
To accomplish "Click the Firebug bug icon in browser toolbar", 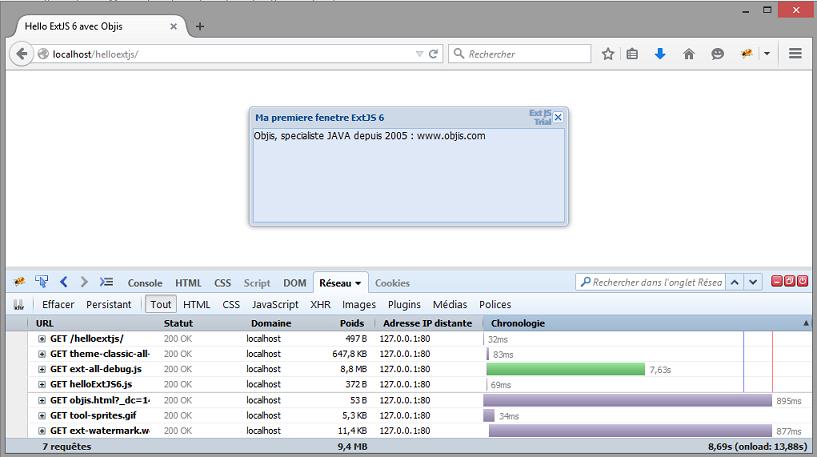I will [747, 54].
